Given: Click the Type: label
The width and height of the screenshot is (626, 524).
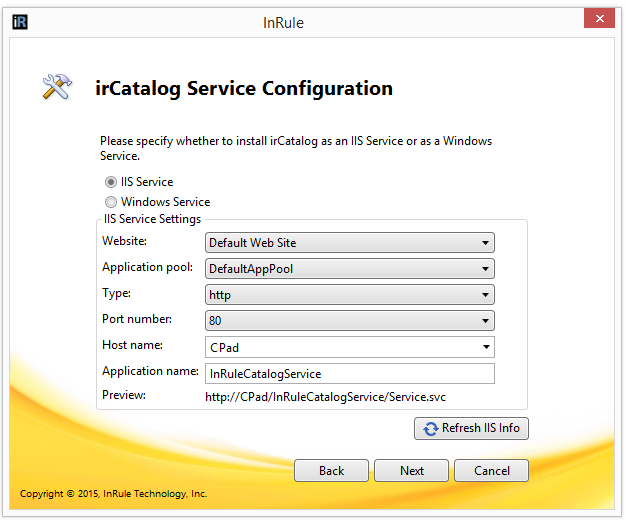Looking at the screenshot, I should [x=117, y=293].
